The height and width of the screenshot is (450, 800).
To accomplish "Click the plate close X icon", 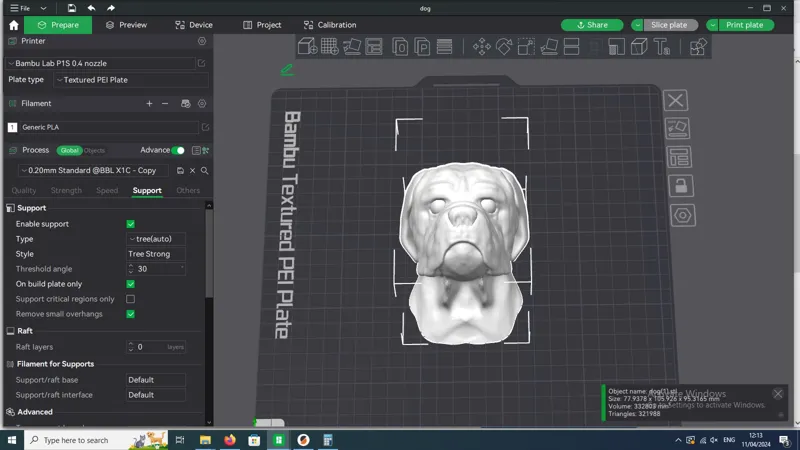I will point(676,101).
